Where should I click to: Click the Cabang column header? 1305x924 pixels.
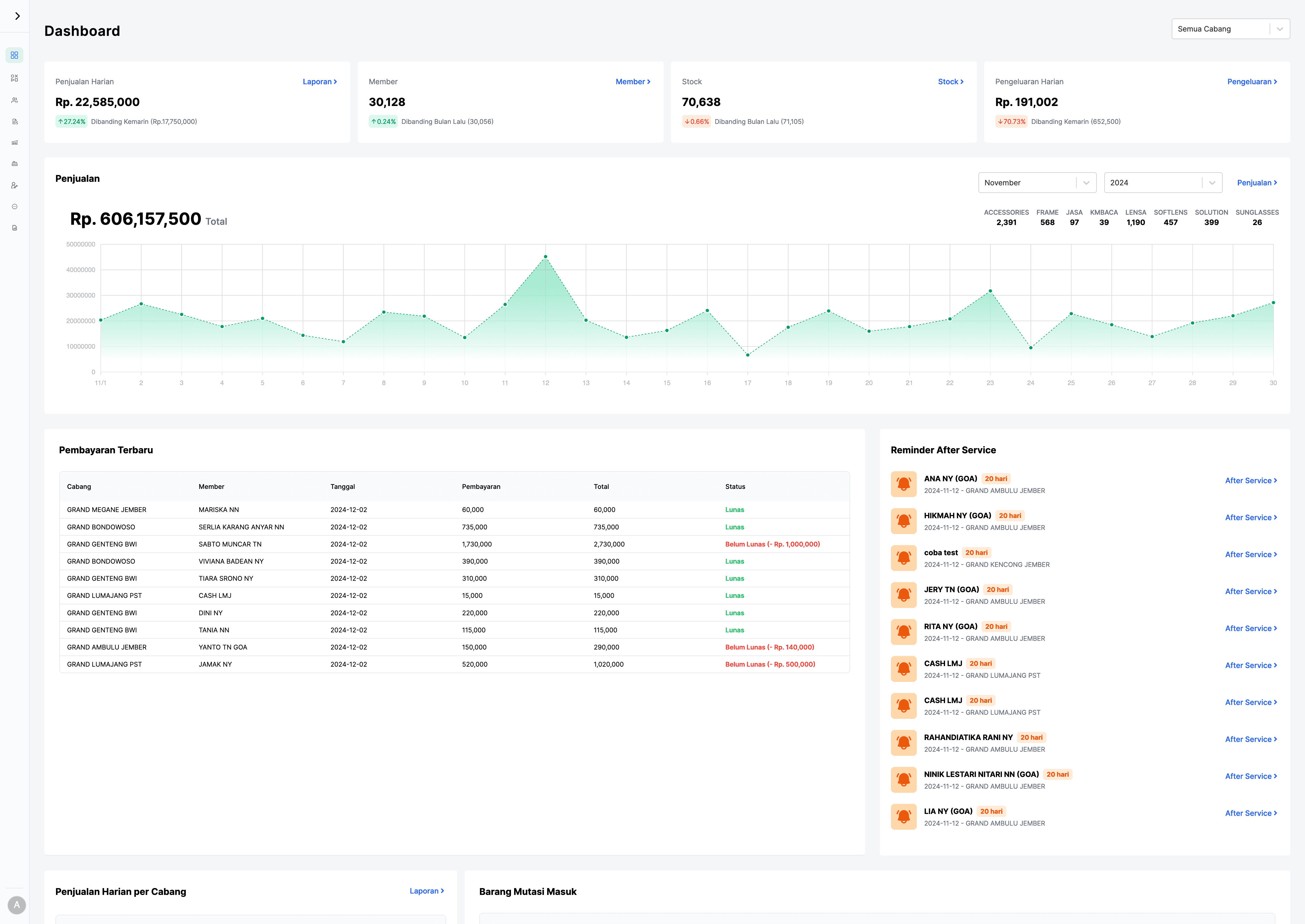click(79, 486)
